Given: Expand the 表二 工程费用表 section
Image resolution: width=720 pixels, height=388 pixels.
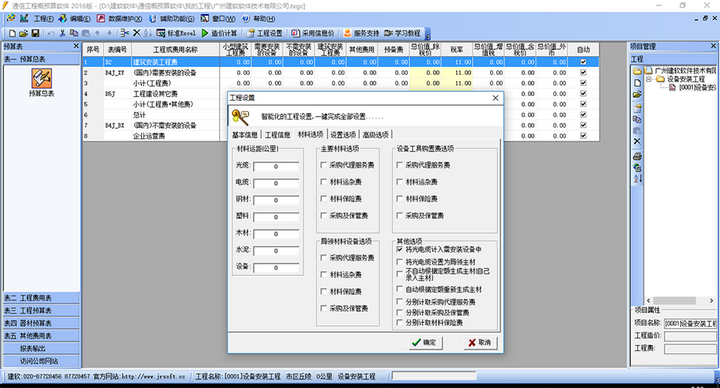Looking at the screenshot, I should (41, 298).
